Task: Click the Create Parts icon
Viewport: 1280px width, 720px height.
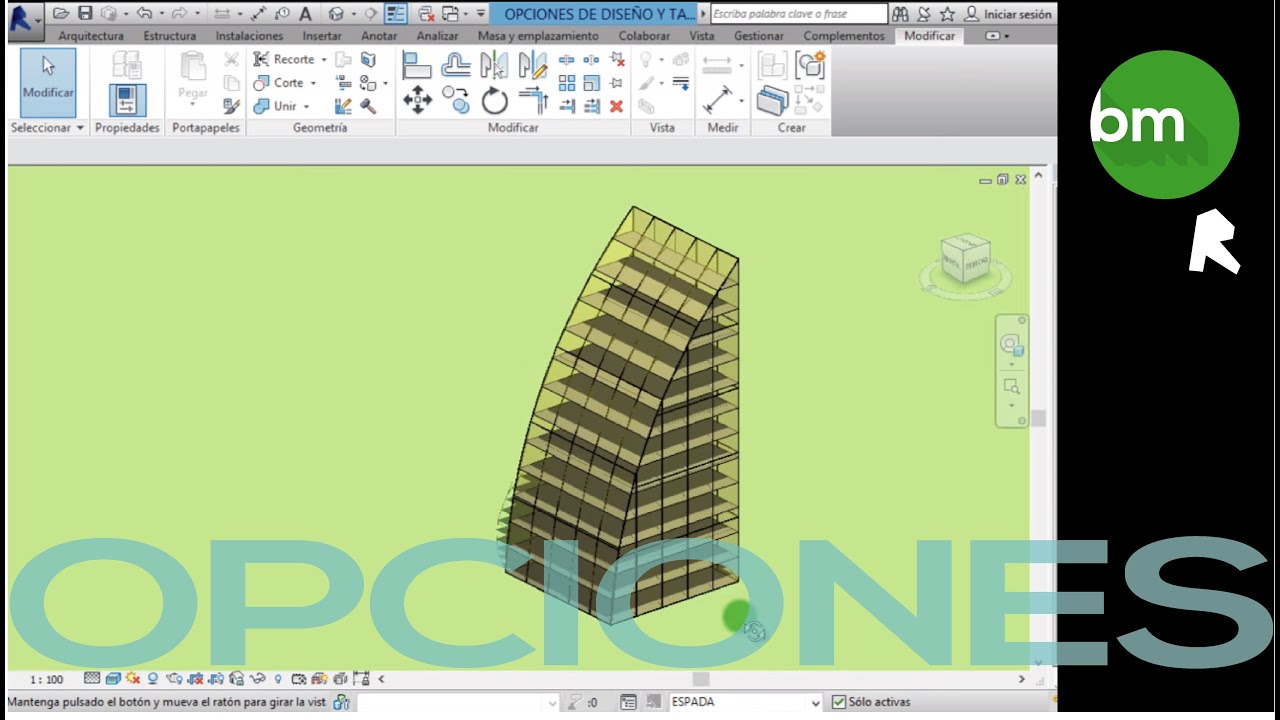Action: coord(772,99)
